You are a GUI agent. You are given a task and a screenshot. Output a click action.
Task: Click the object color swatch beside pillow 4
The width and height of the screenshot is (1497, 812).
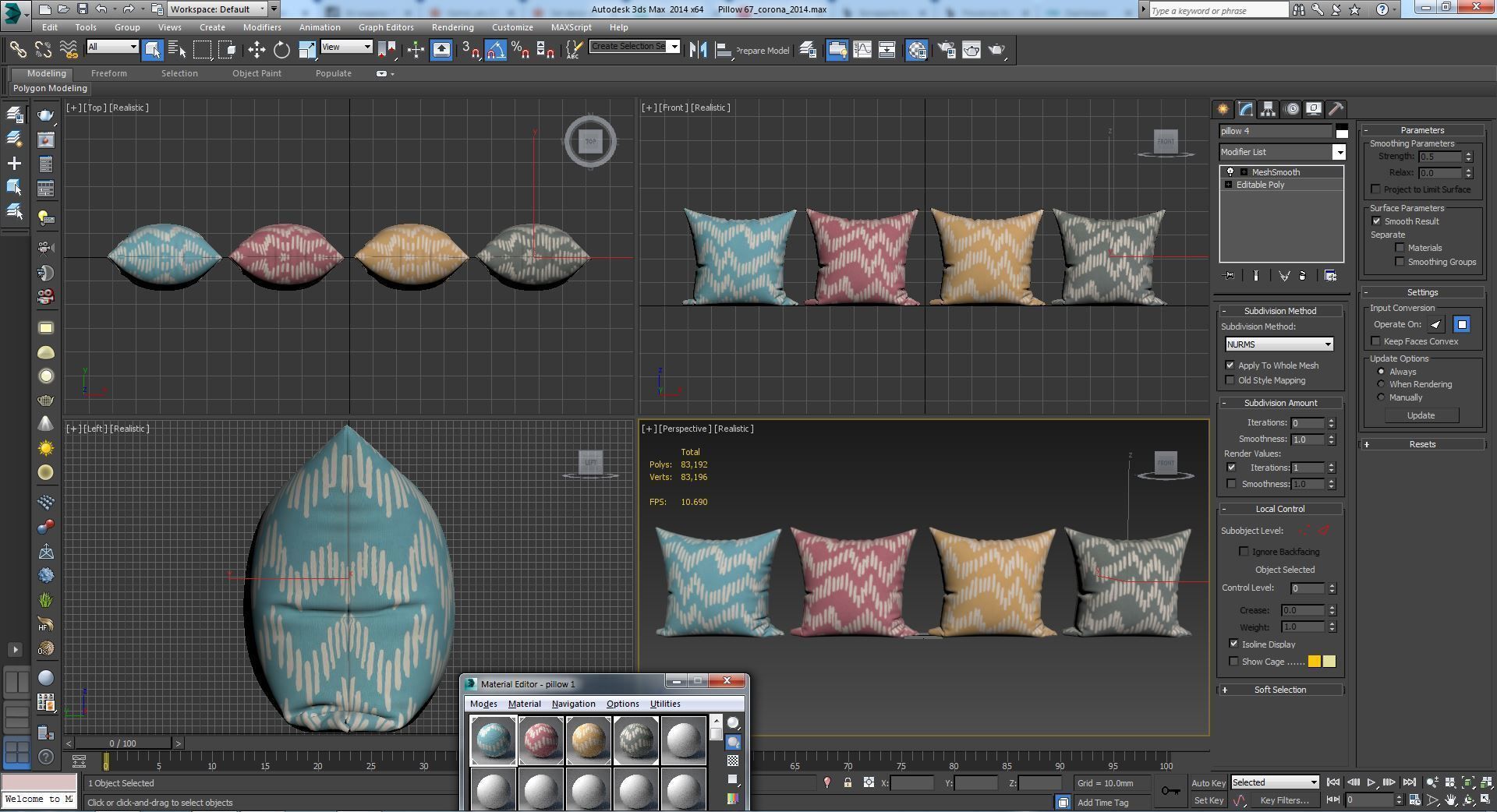1342,131
